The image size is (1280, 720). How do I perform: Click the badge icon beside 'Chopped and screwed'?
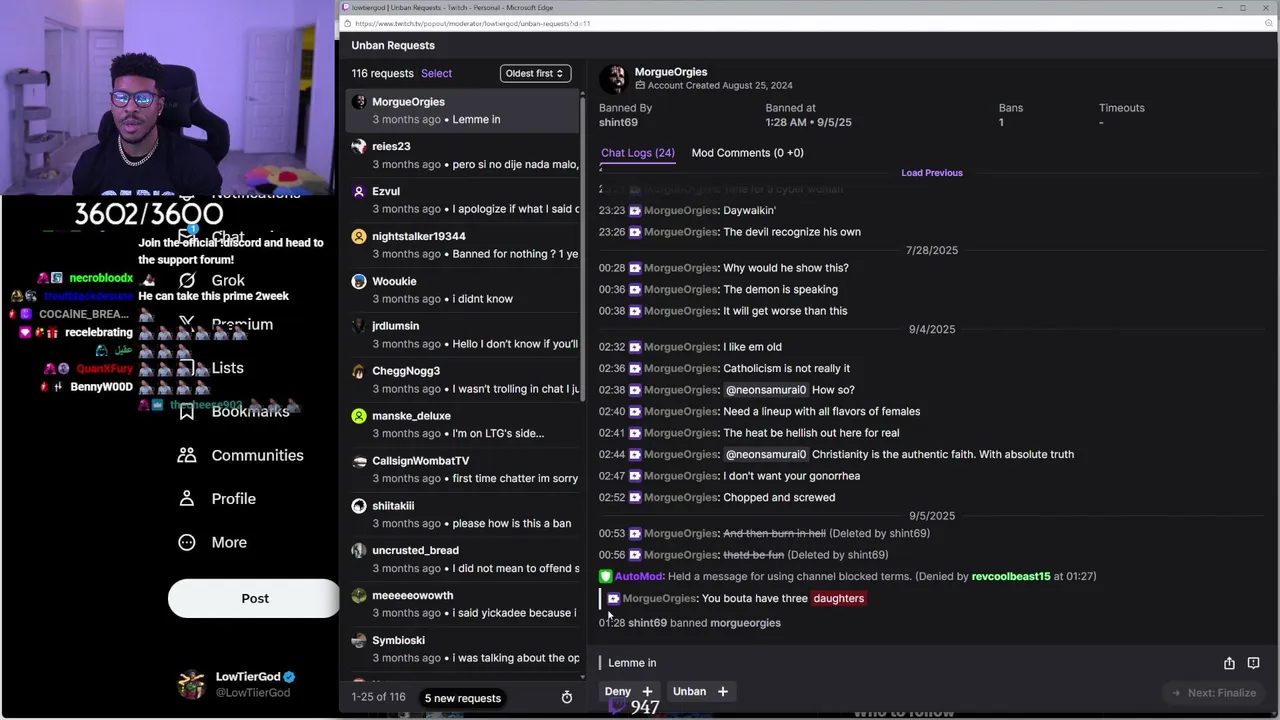tap(634, 497)
